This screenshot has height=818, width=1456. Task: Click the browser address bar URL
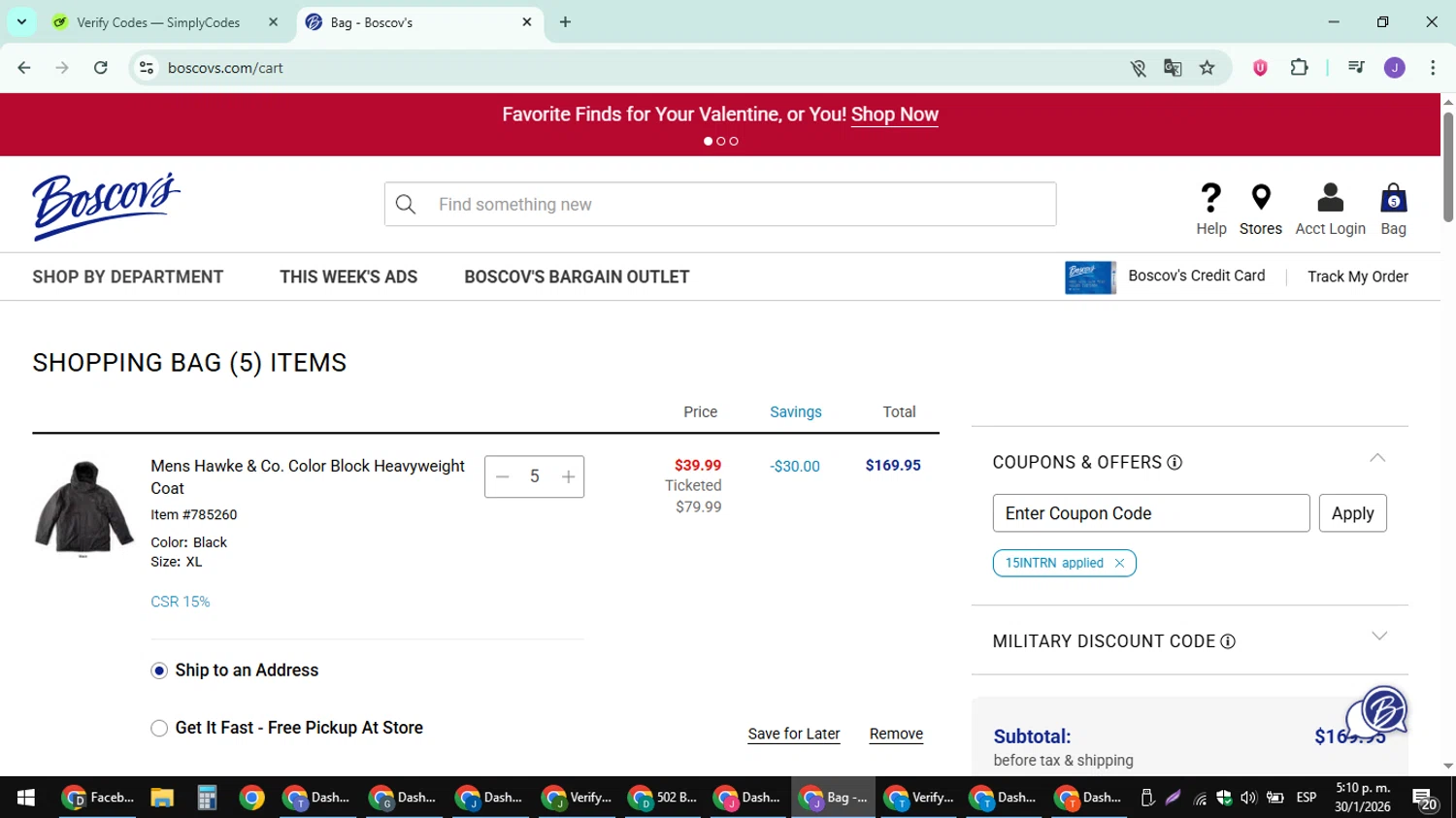pos(225,68)
